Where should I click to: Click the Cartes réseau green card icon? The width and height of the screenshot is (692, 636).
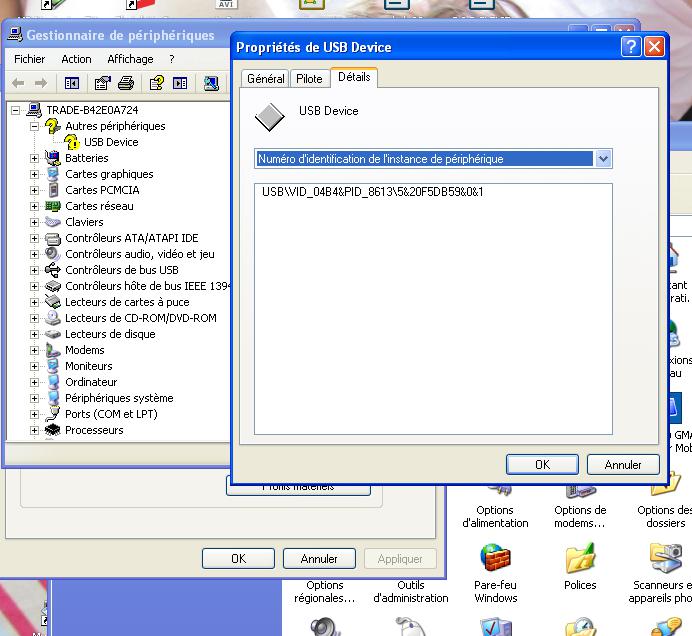pyautogui.click(x=53, y=206)
